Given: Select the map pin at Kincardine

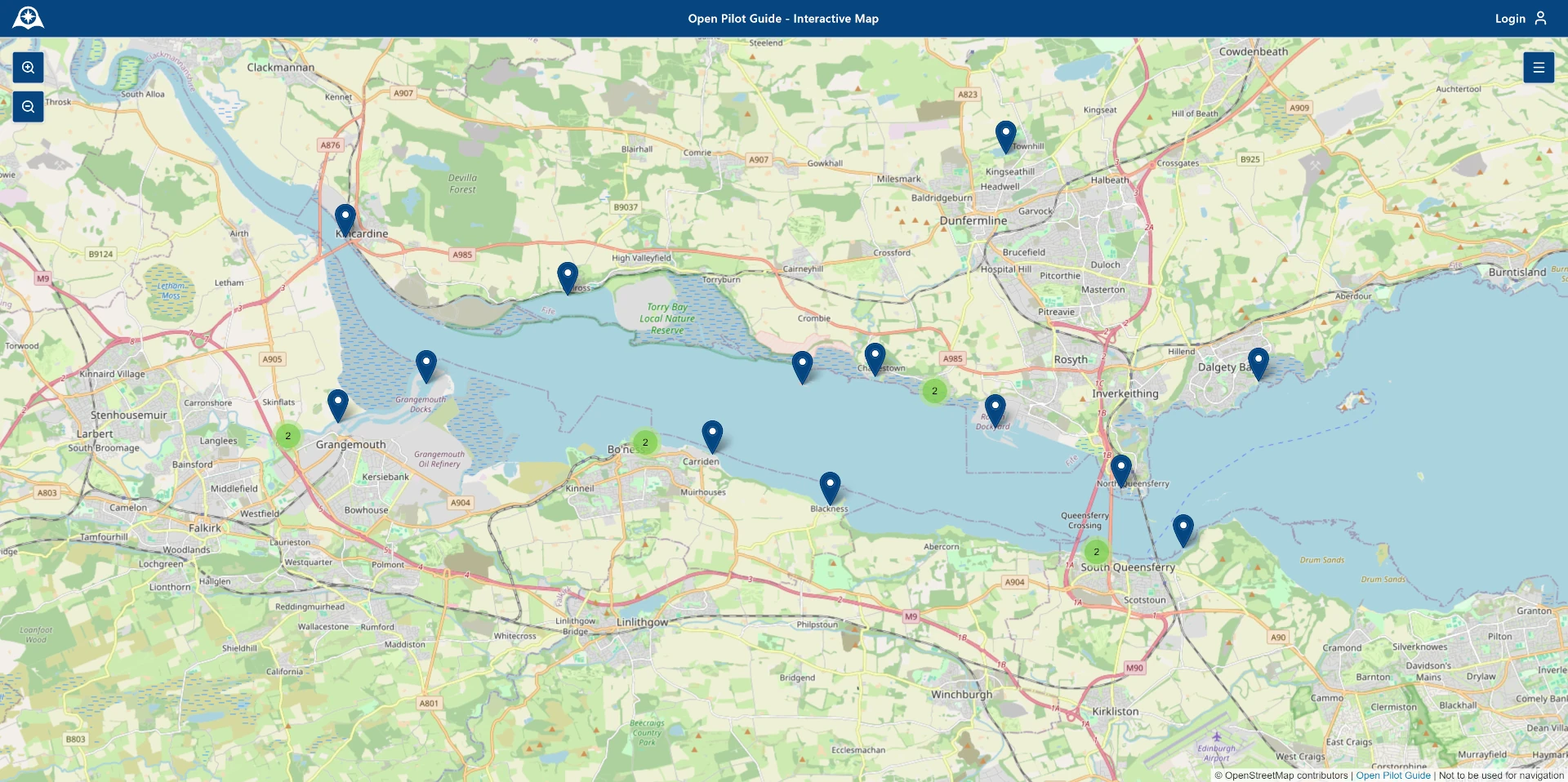Looking at the screenshot, I should [345, 220].
